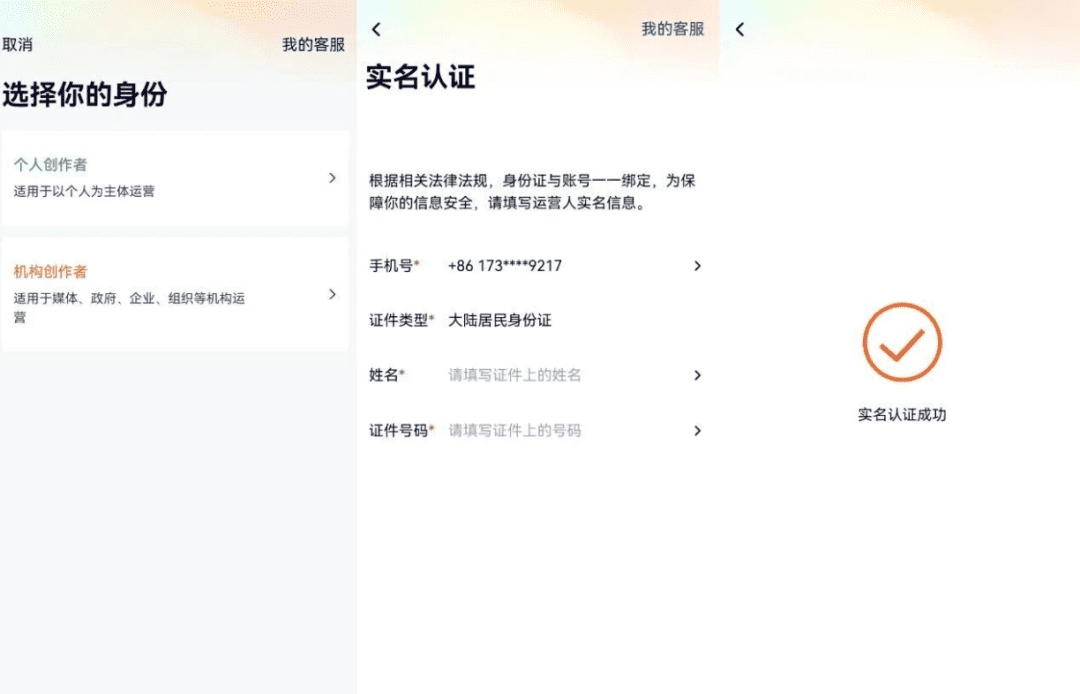The image size is (1080, 694).
Task: Tap the arrow beside the 手机号 field
Action: tap(697, 265)
